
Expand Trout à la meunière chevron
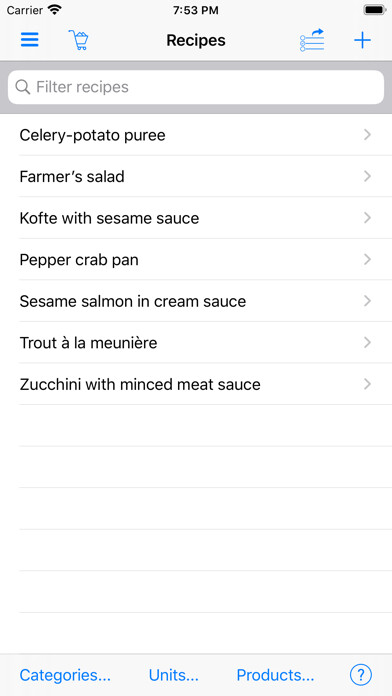(x=367, y=342)
